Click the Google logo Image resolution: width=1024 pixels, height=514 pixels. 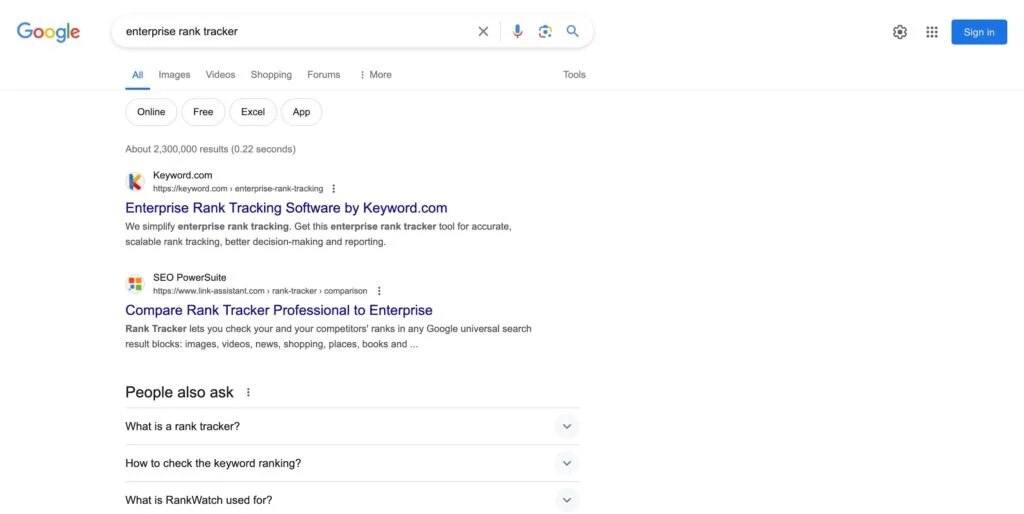click(x=48, y=32)
